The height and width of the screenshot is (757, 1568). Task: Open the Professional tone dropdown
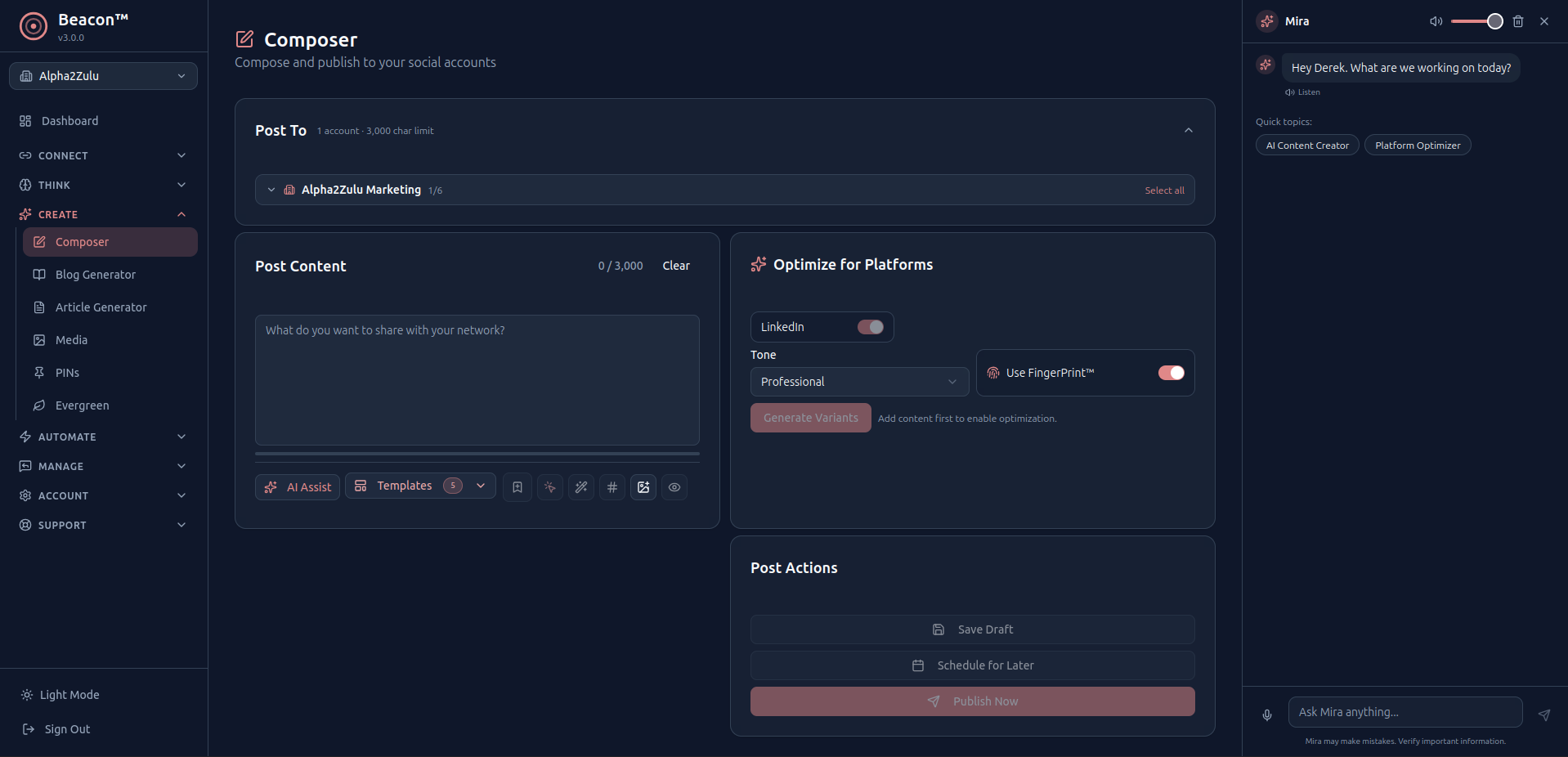[x=859, y=382]
